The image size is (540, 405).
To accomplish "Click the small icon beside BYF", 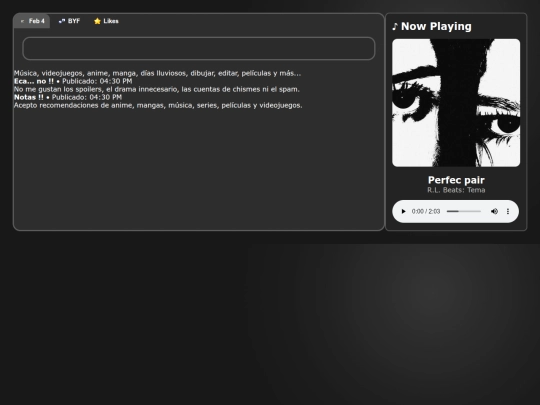I will [62, 21].
